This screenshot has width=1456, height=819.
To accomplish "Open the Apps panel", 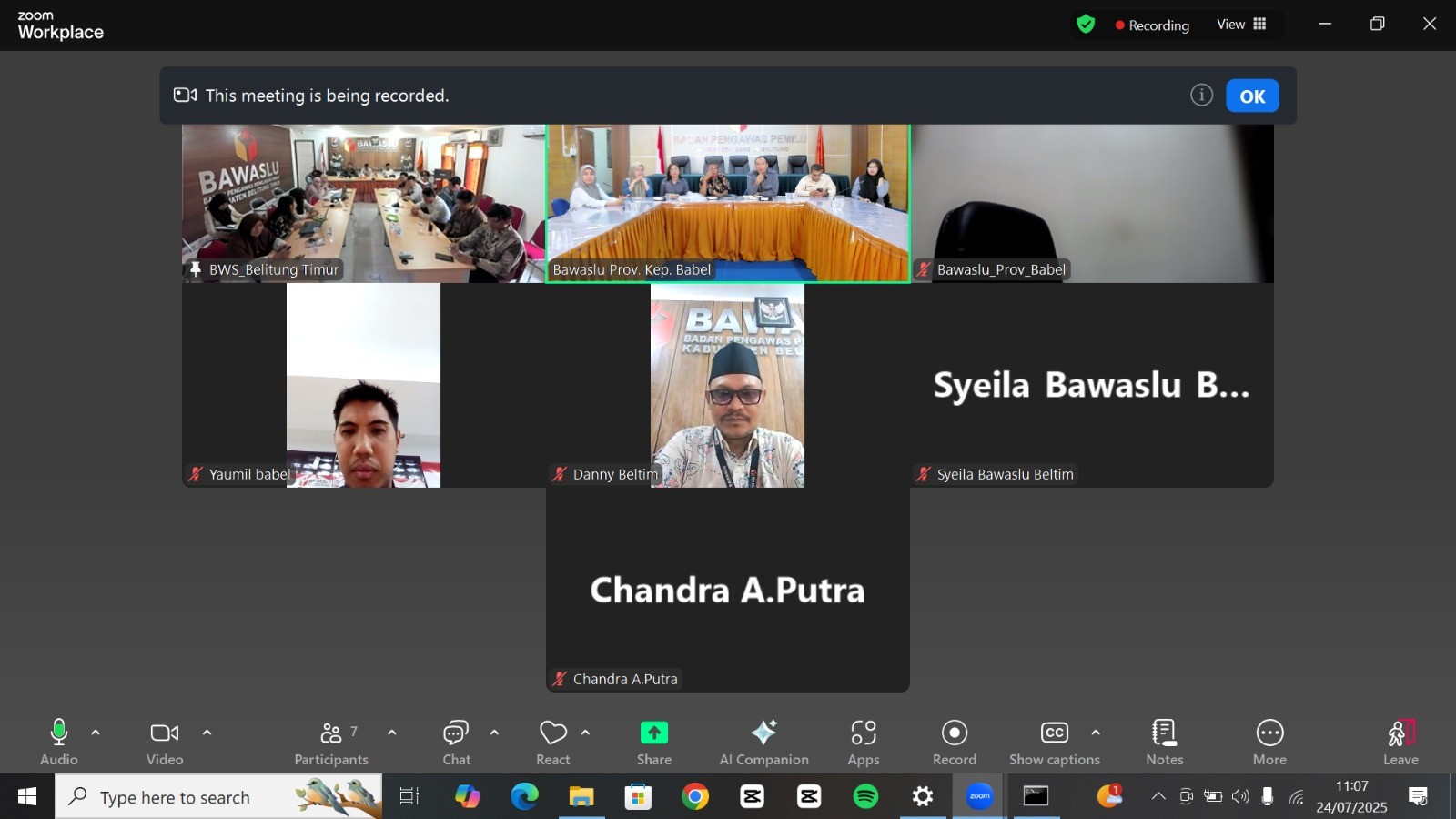I will pyautogui.click(x=863, y=742).
